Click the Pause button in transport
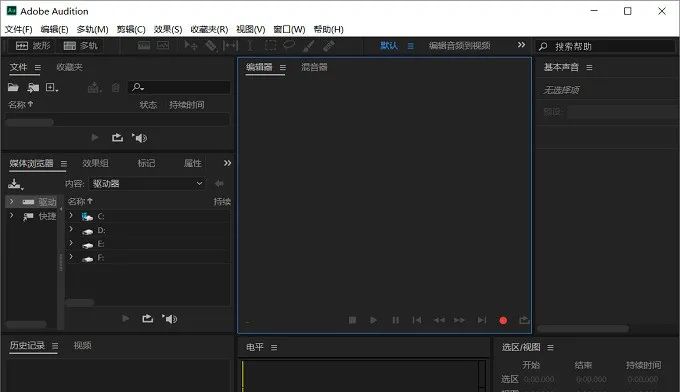The width and height of the screenshot is (680, 392). (x=396, y=320)
